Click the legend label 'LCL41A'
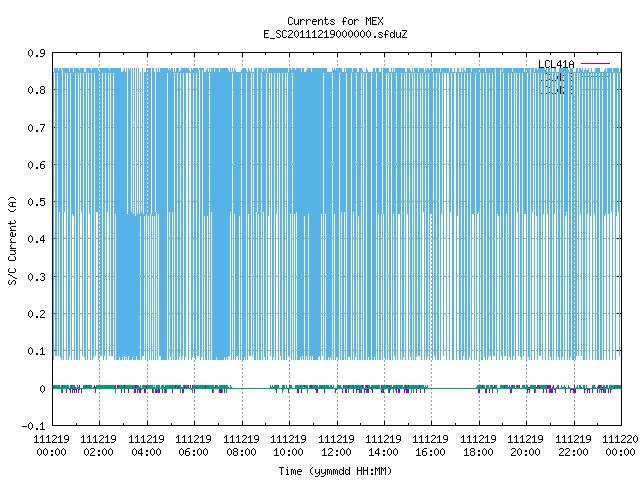The height and width of the screenshot is (480, 640). coord(556,64)
